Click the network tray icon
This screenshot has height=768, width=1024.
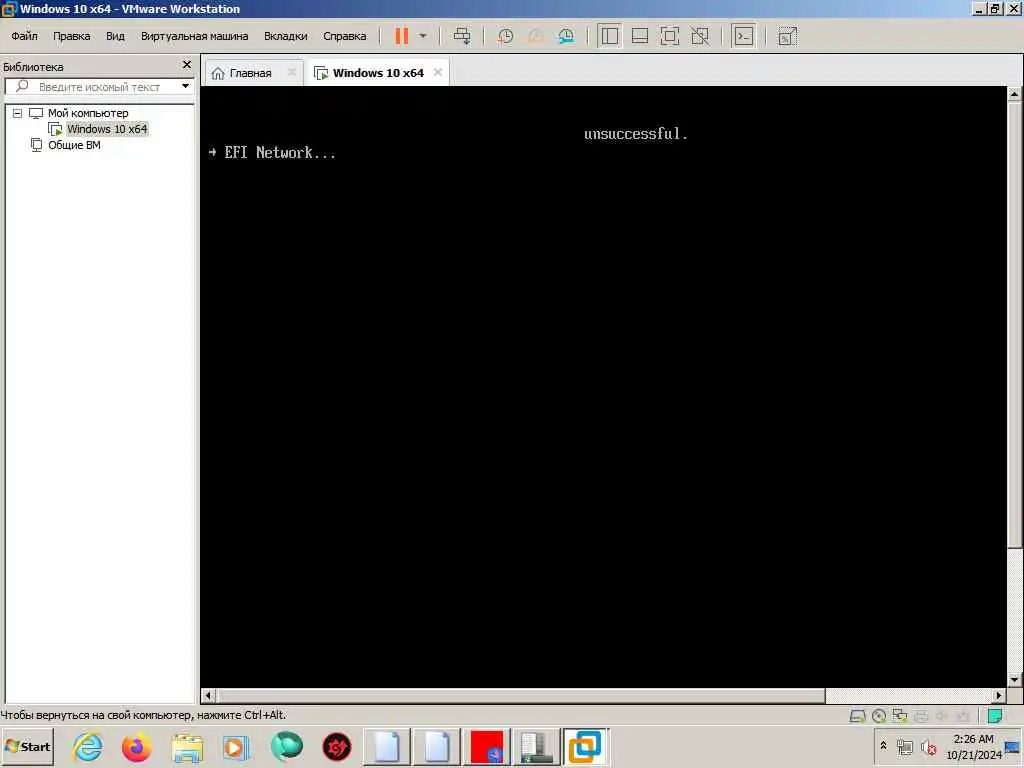tap(904, 747)
